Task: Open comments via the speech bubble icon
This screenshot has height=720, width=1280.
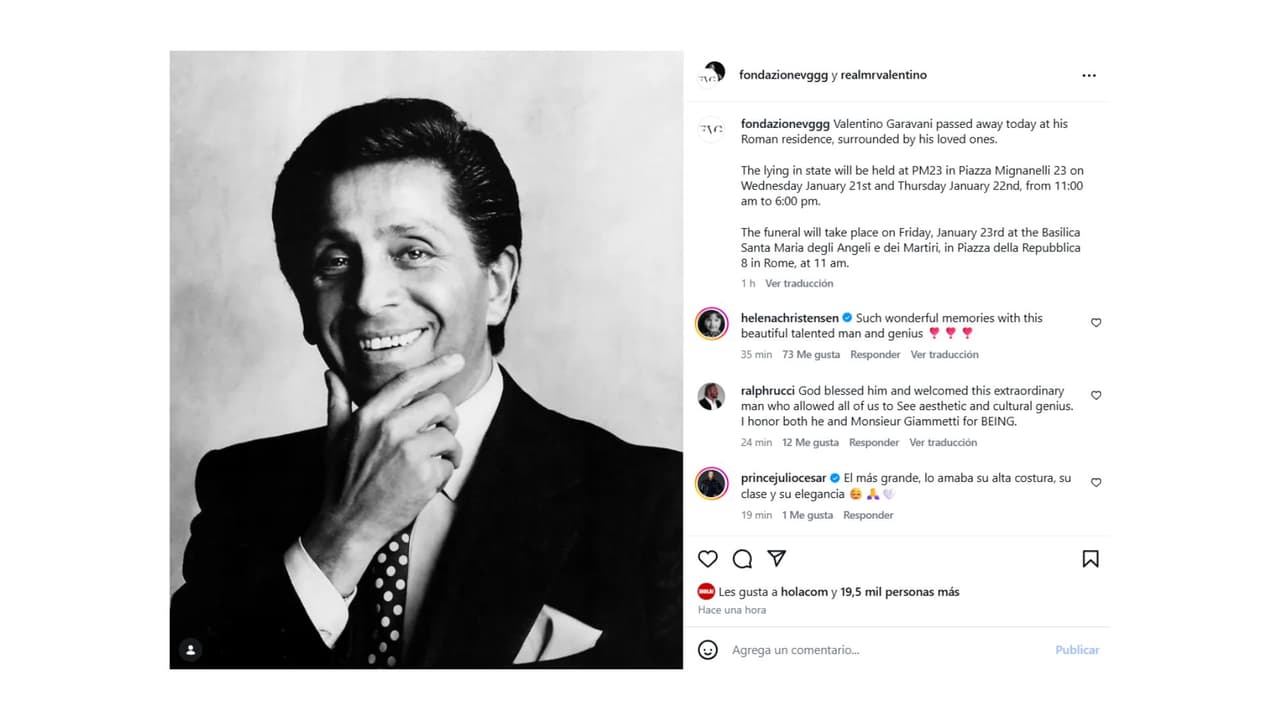Action: [x=742, y=559]
